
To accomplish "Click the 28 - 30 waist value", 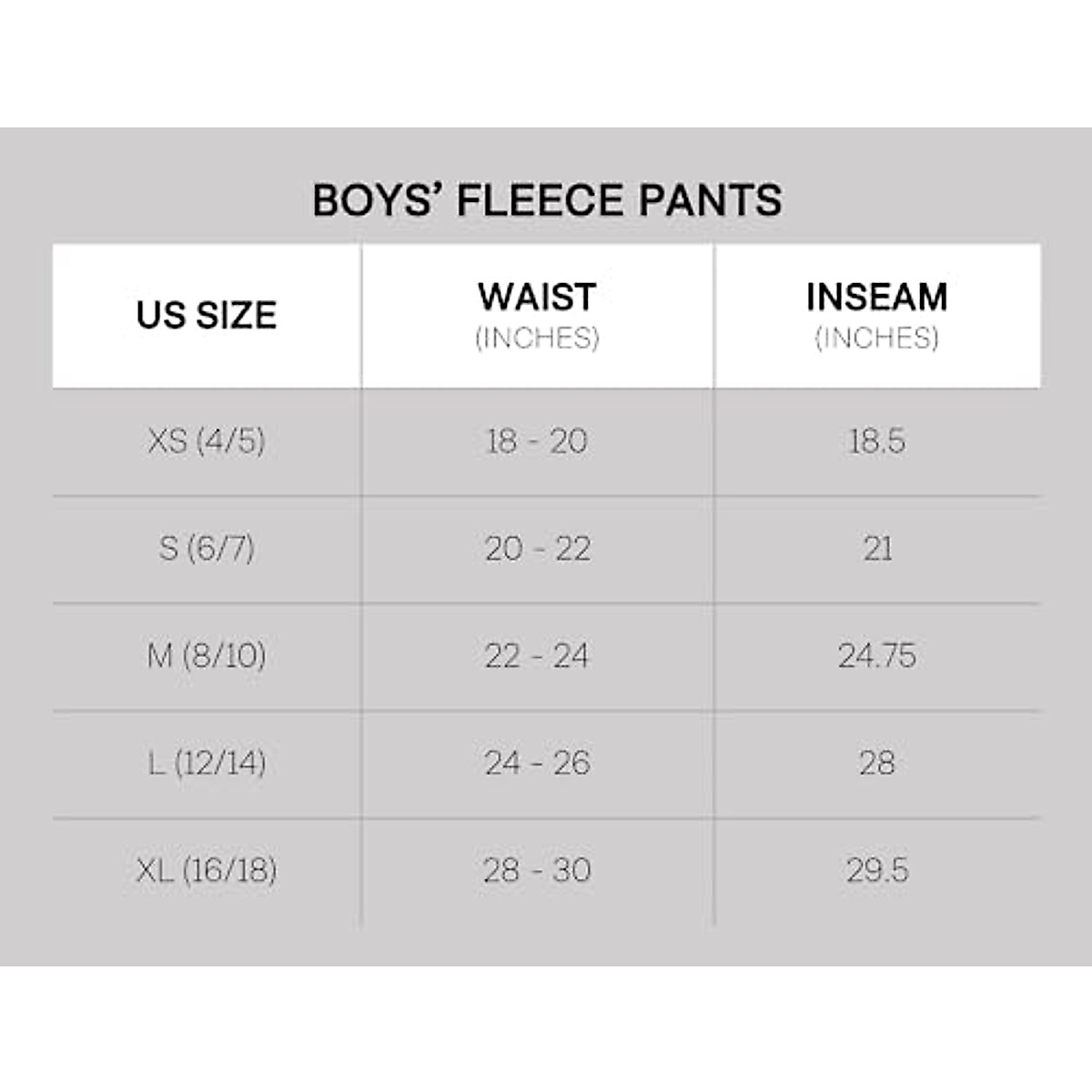I will pos(537,870).
